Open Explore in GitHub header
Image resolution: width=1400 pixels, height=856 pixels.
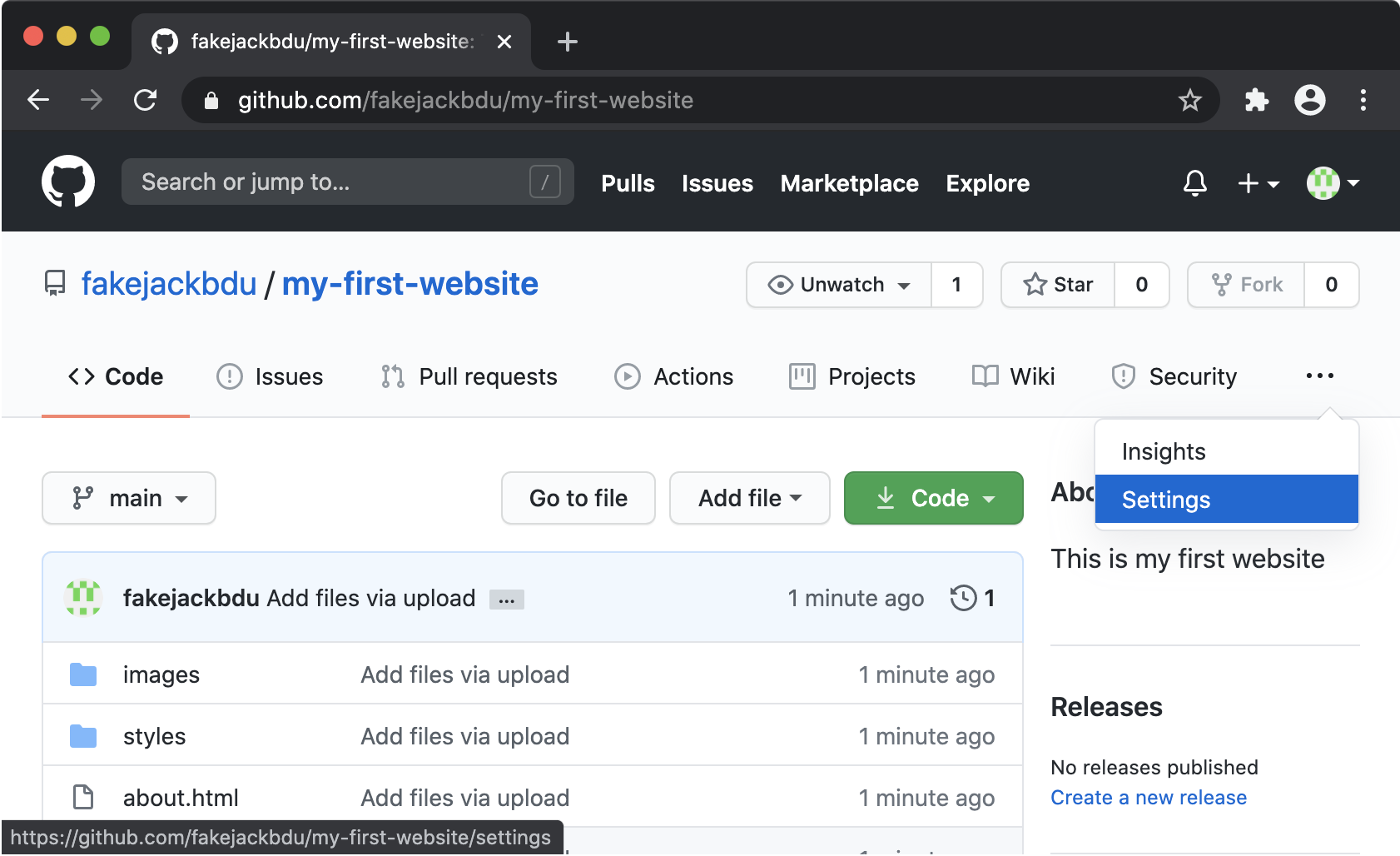[987, 183]
